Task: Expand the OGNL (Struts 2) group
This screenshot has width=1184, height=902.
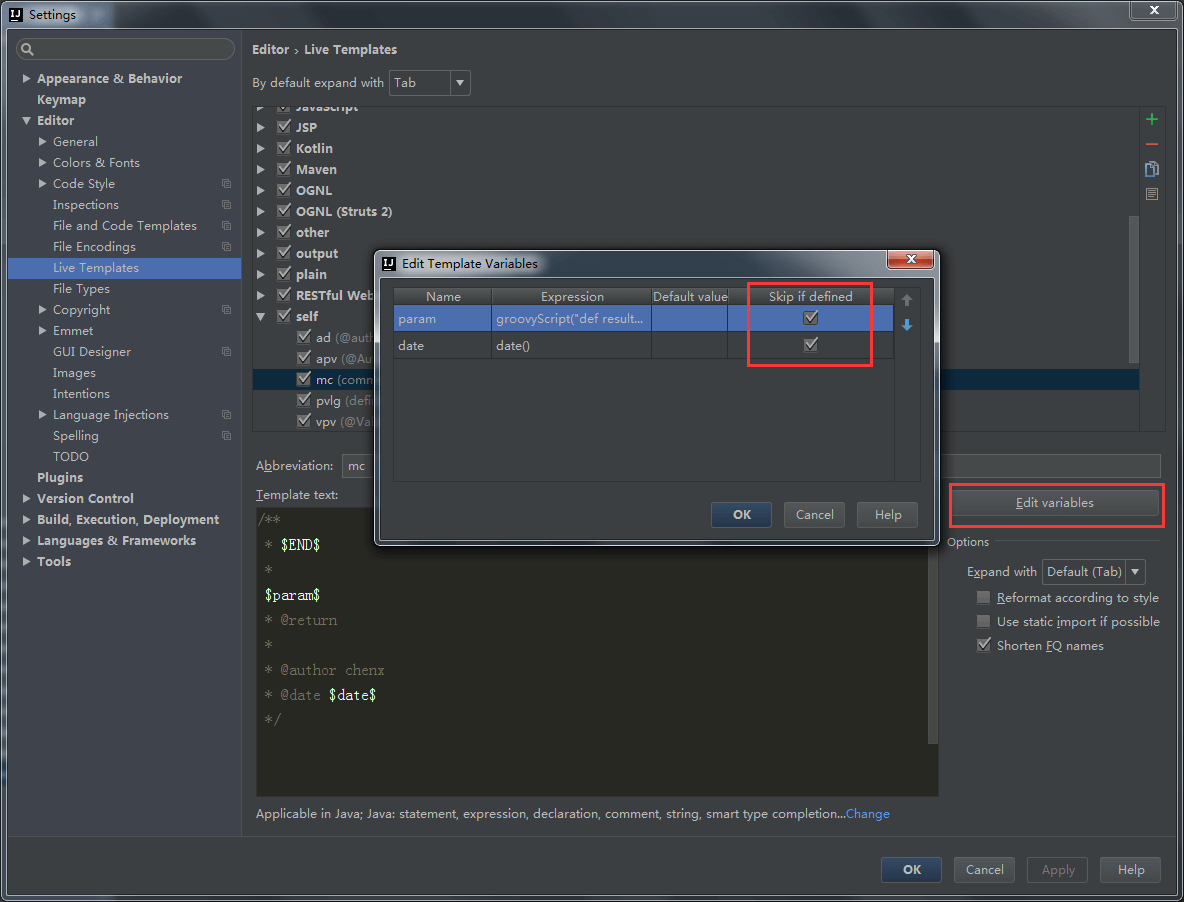Action: pos(261,211)
